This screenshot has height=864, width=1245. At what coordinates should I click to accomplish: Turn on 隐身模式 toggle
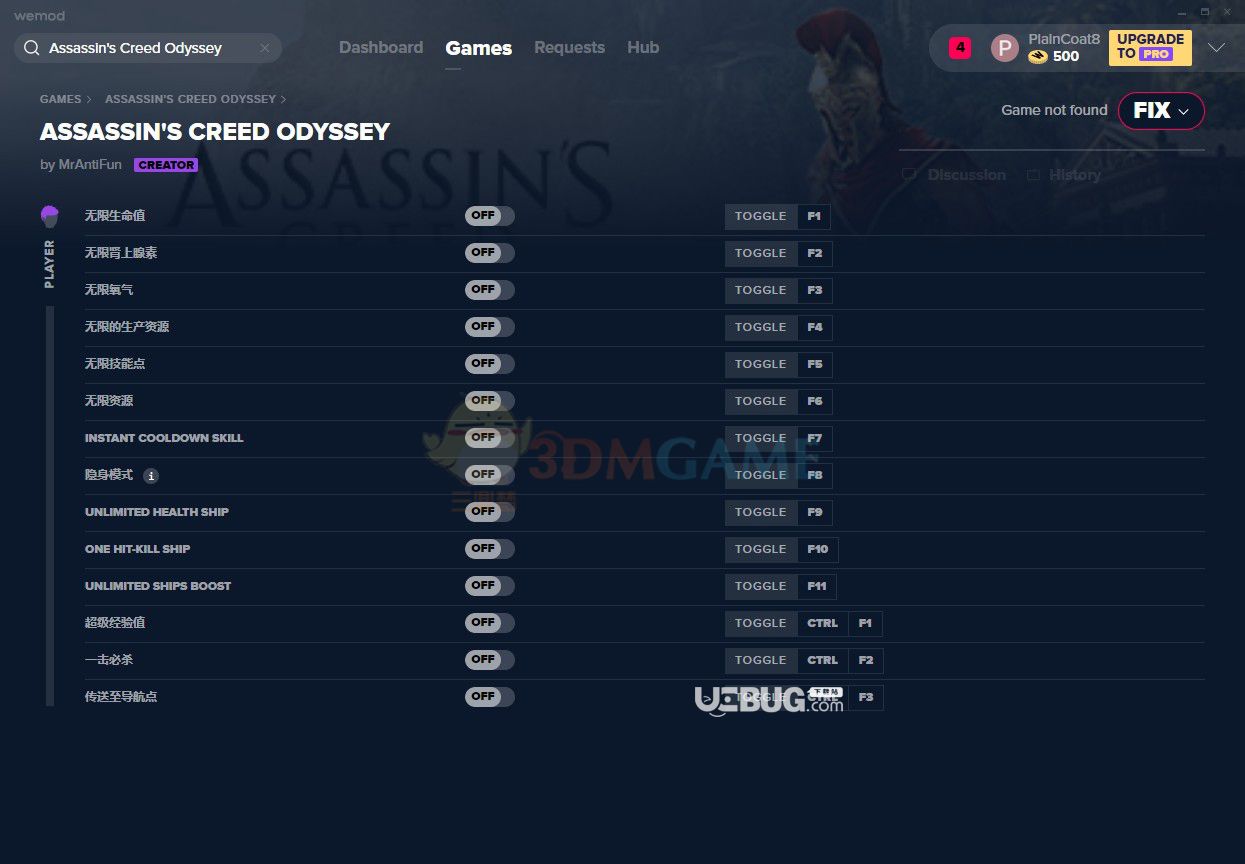tap(489, 475)
